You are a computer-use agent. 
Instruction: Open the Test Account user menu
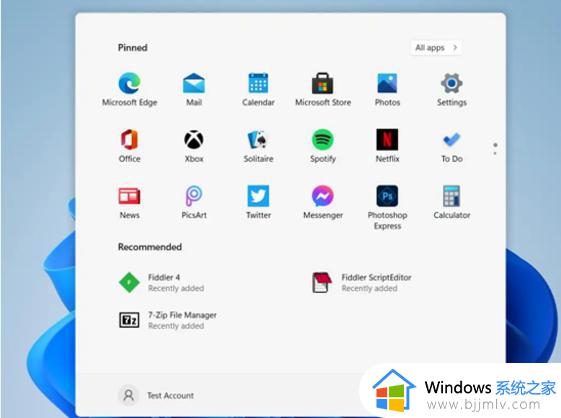pyautogui.click(x=156, y=395)
